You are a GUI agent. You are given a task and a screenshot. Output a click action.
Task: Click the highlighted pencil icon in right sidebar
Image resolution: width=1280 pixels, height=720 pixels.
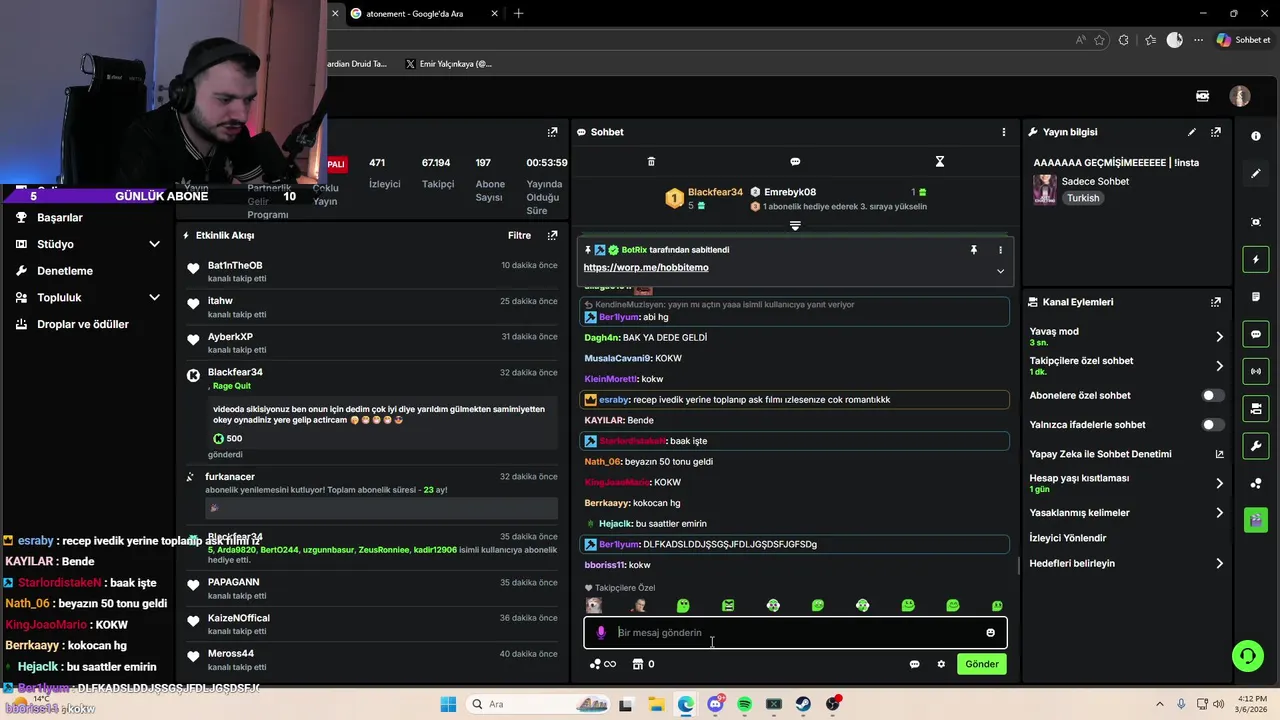pyautogui.click(x=1256, y=174)
